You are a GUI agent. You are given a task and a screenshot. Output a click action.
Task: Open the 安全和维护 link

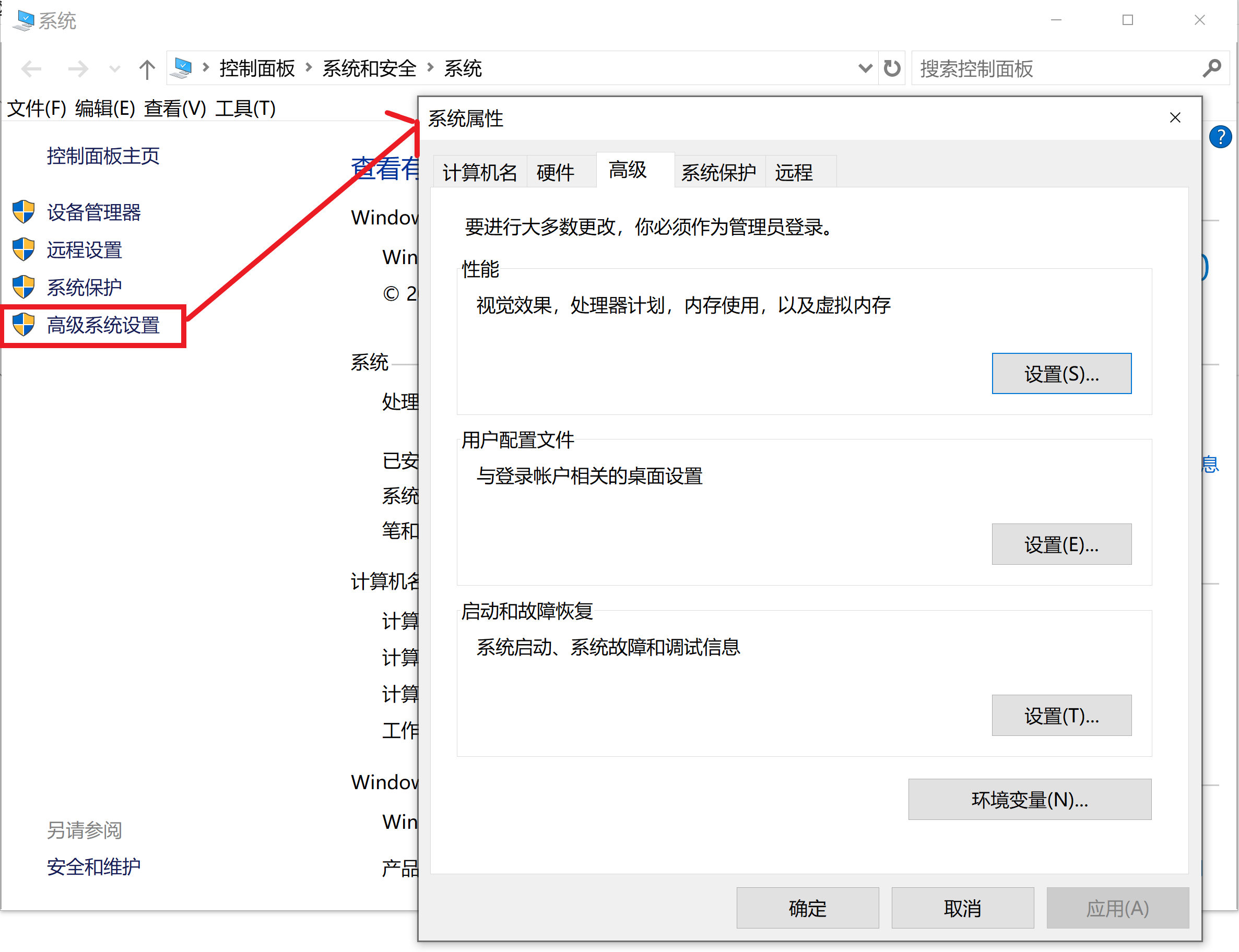pyautogui.click(x=93, y=866)
